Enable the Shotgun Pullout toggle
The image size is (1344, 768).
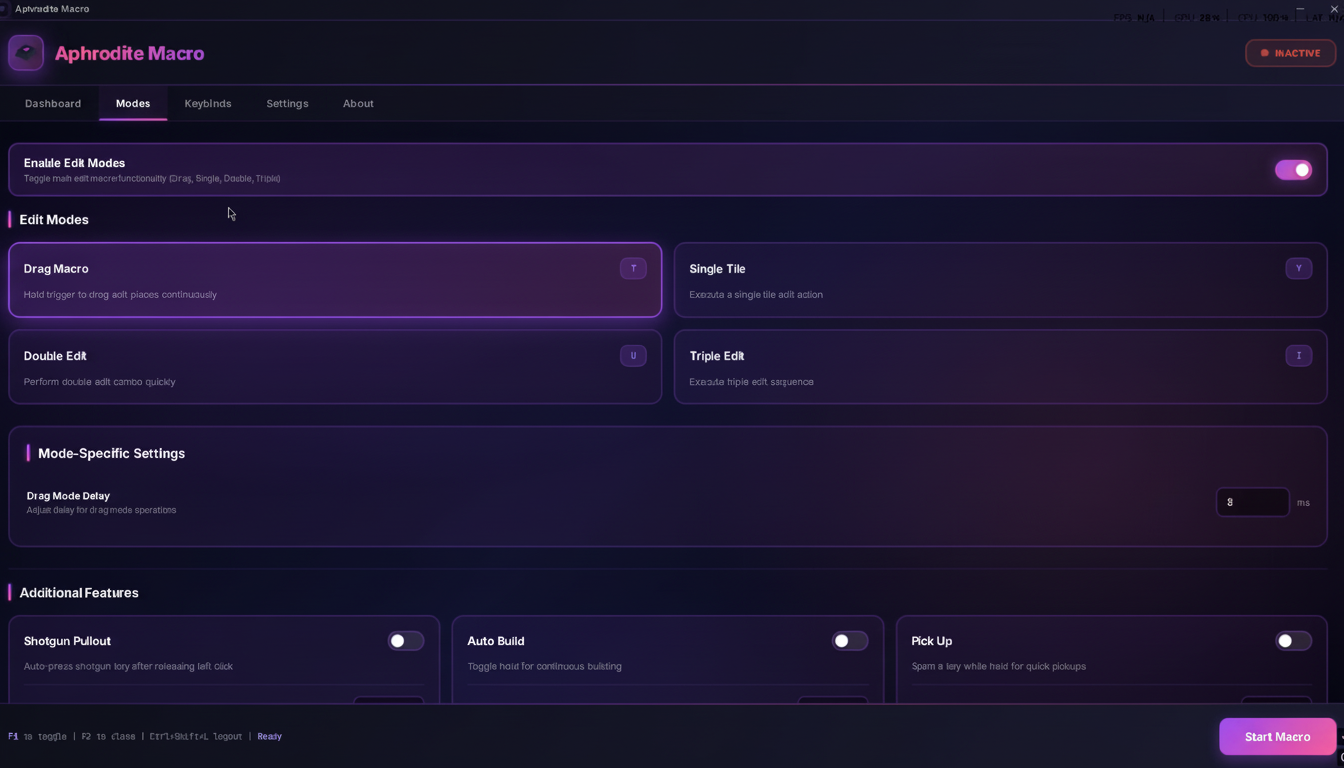click(406, 641)
